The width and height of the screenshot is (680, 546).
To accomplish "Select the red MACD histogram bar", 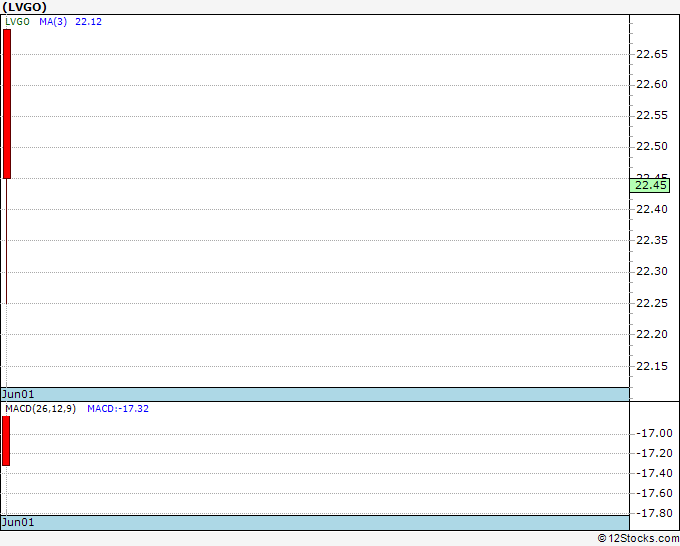I will pyautogui.click(x=6, y=441).
